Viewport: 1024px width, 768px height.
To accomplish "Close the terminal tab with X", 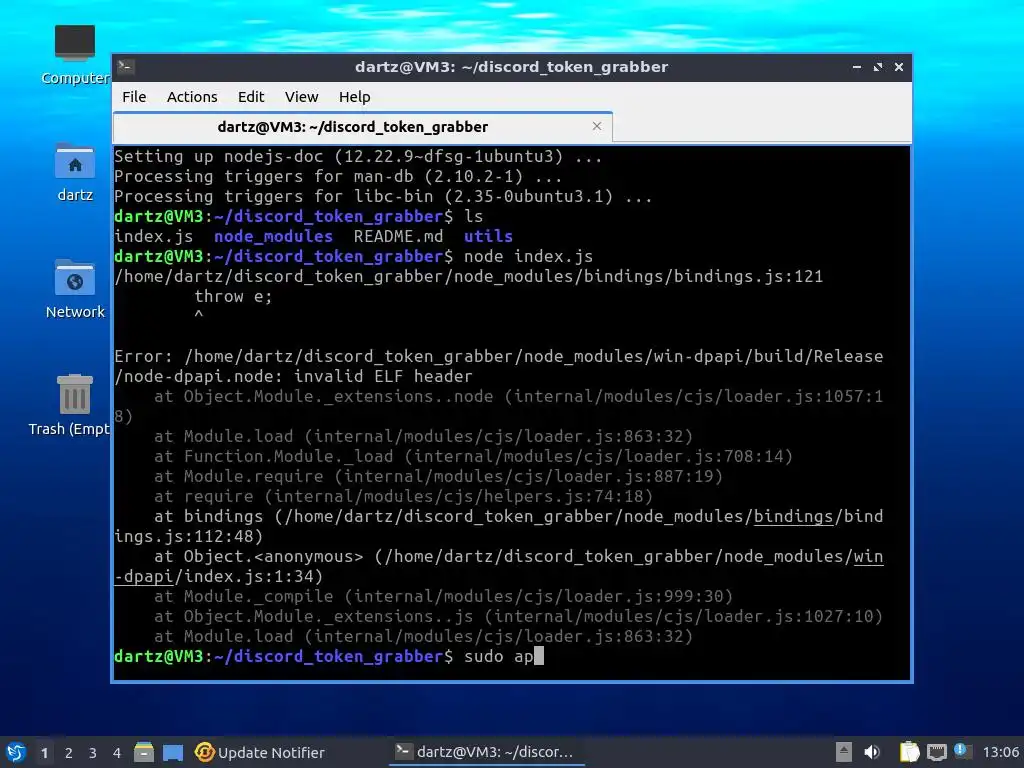I will [x=597, y=126].
